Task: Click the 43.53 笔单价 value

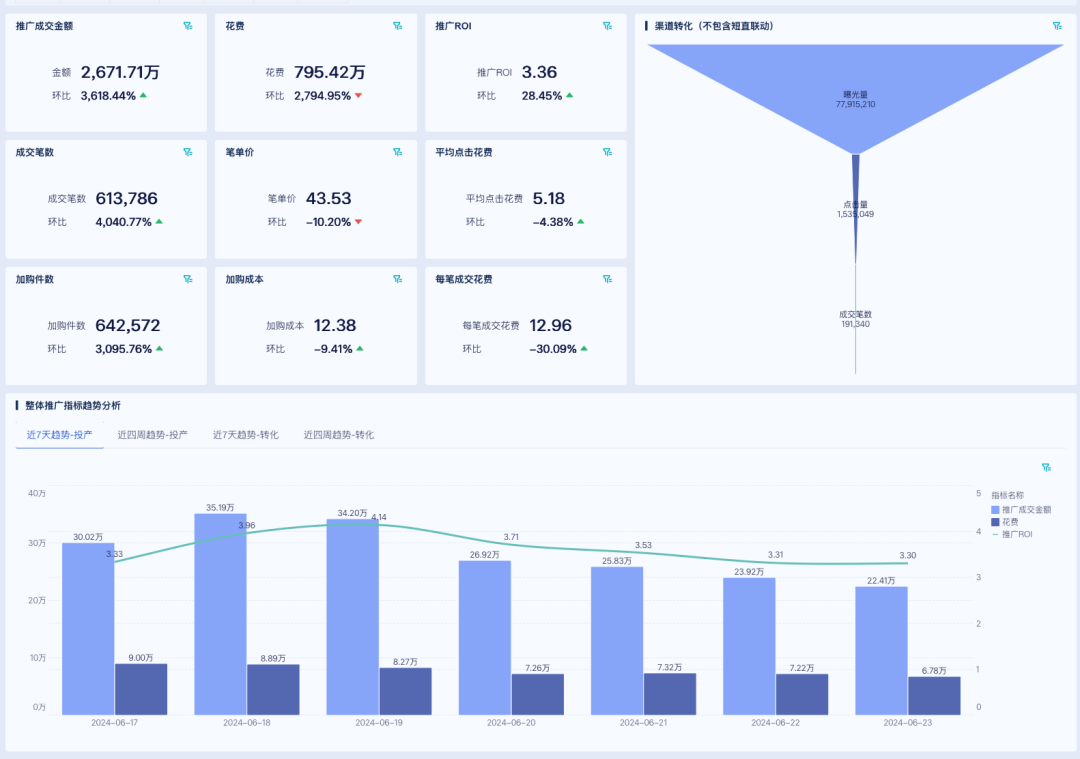Action: point(329,198)
